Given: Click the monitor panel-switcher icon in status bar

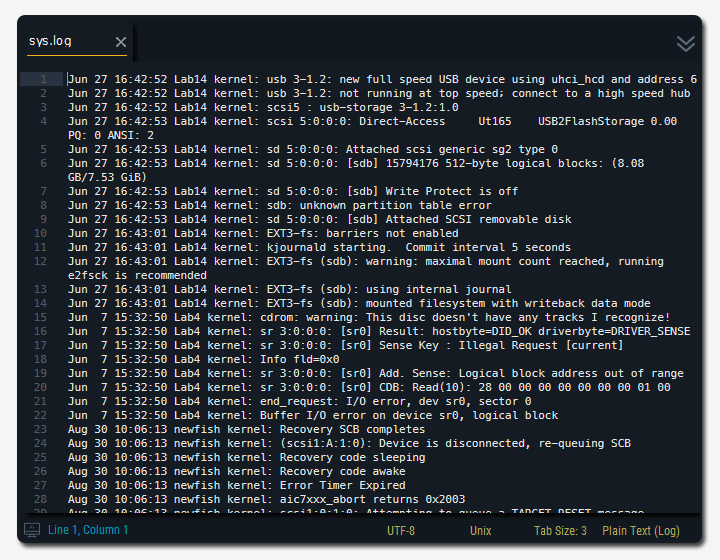Looking at the screenshot, I should tap(32, 530).
